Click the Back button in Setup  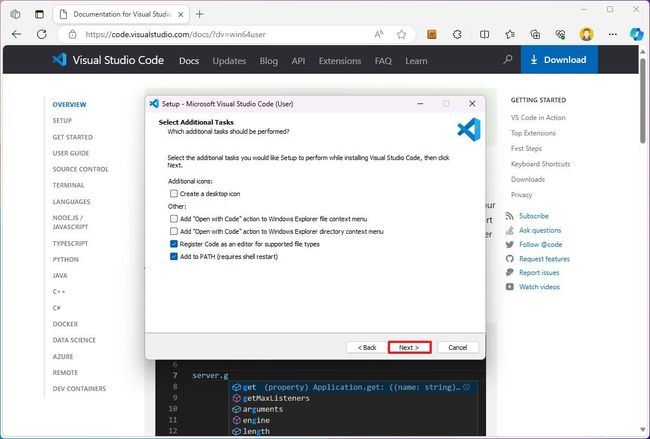tap(367, 347)
